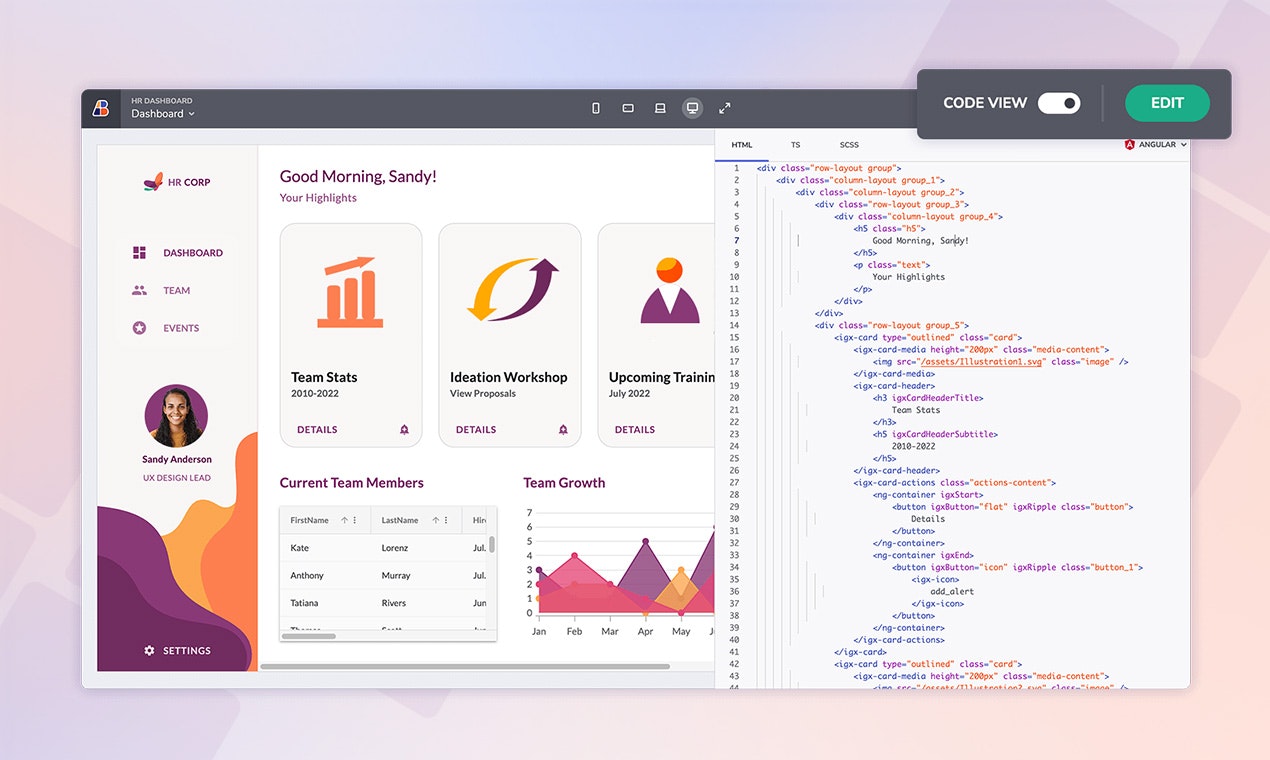Click the alert bell on Team Stats card
The image size is (1270, 760).
click(404, 429)
